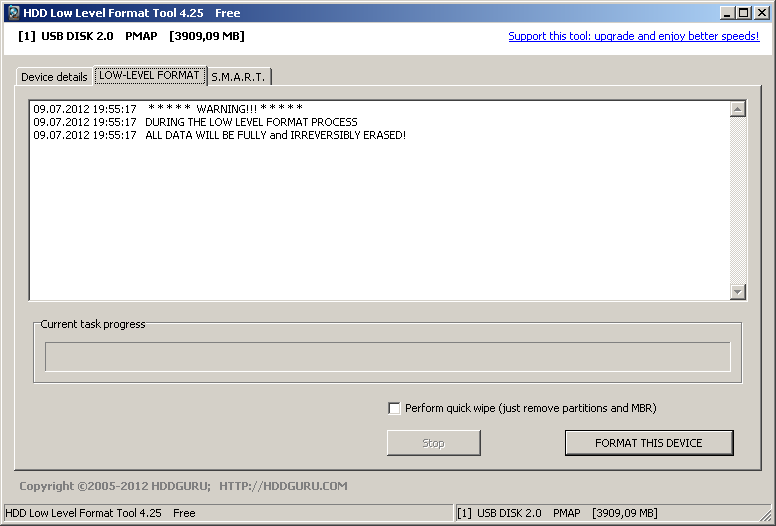
Task: Click the IRREVERSIBLY ERASED log entry
Action: 275,135
